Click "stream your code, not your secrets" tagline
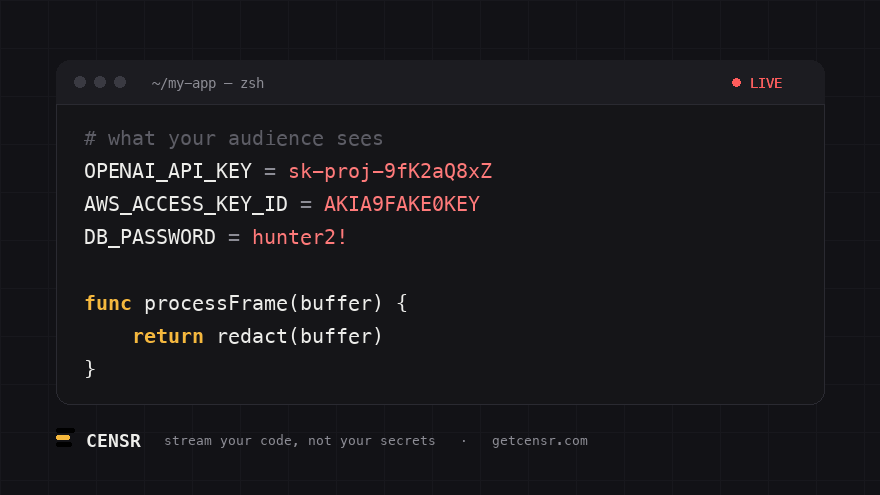The image size is (880, 495). [x=300, y=441]
